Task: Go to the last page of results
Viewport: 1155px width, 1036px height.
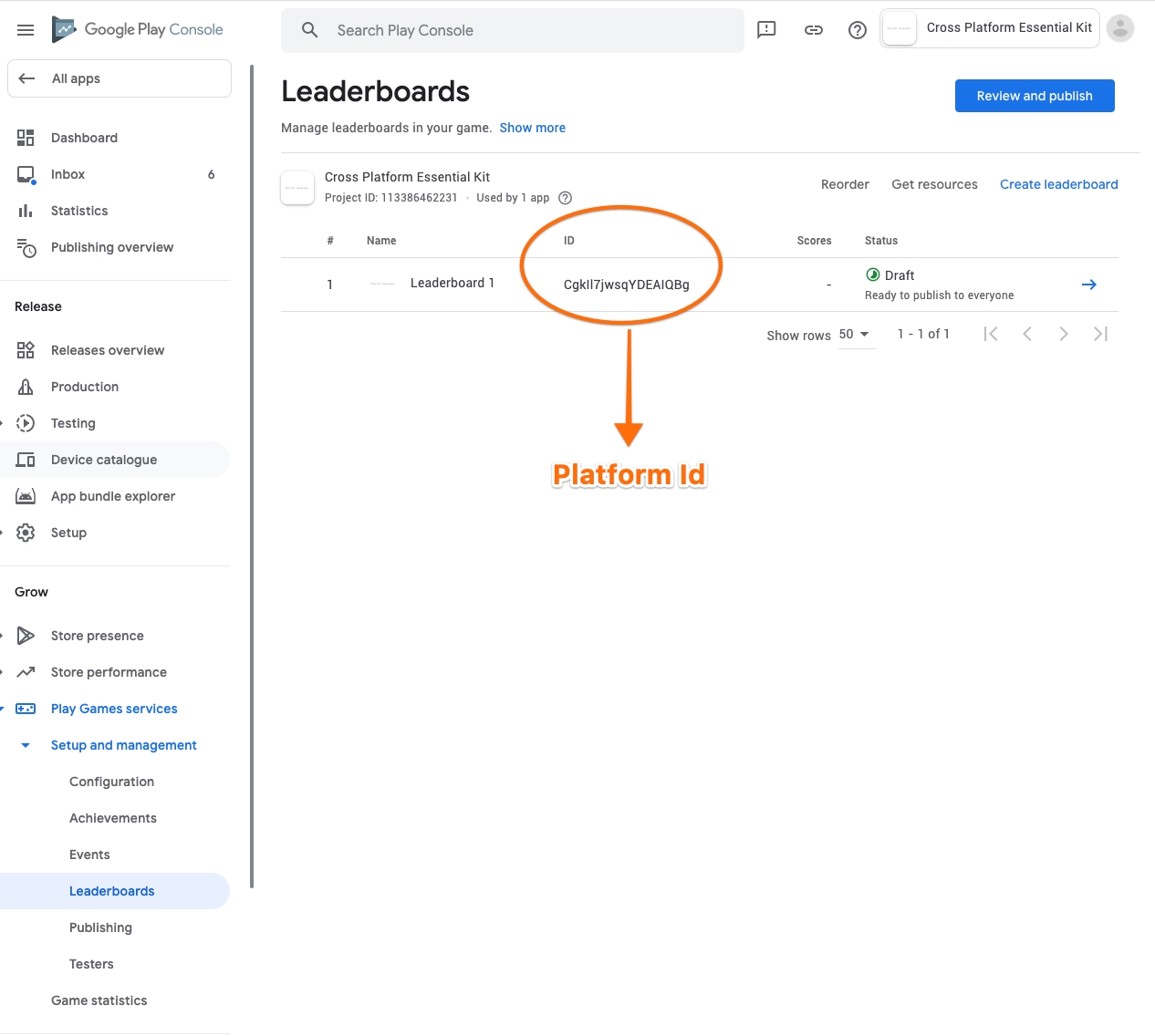Action: pos(1100,334)
